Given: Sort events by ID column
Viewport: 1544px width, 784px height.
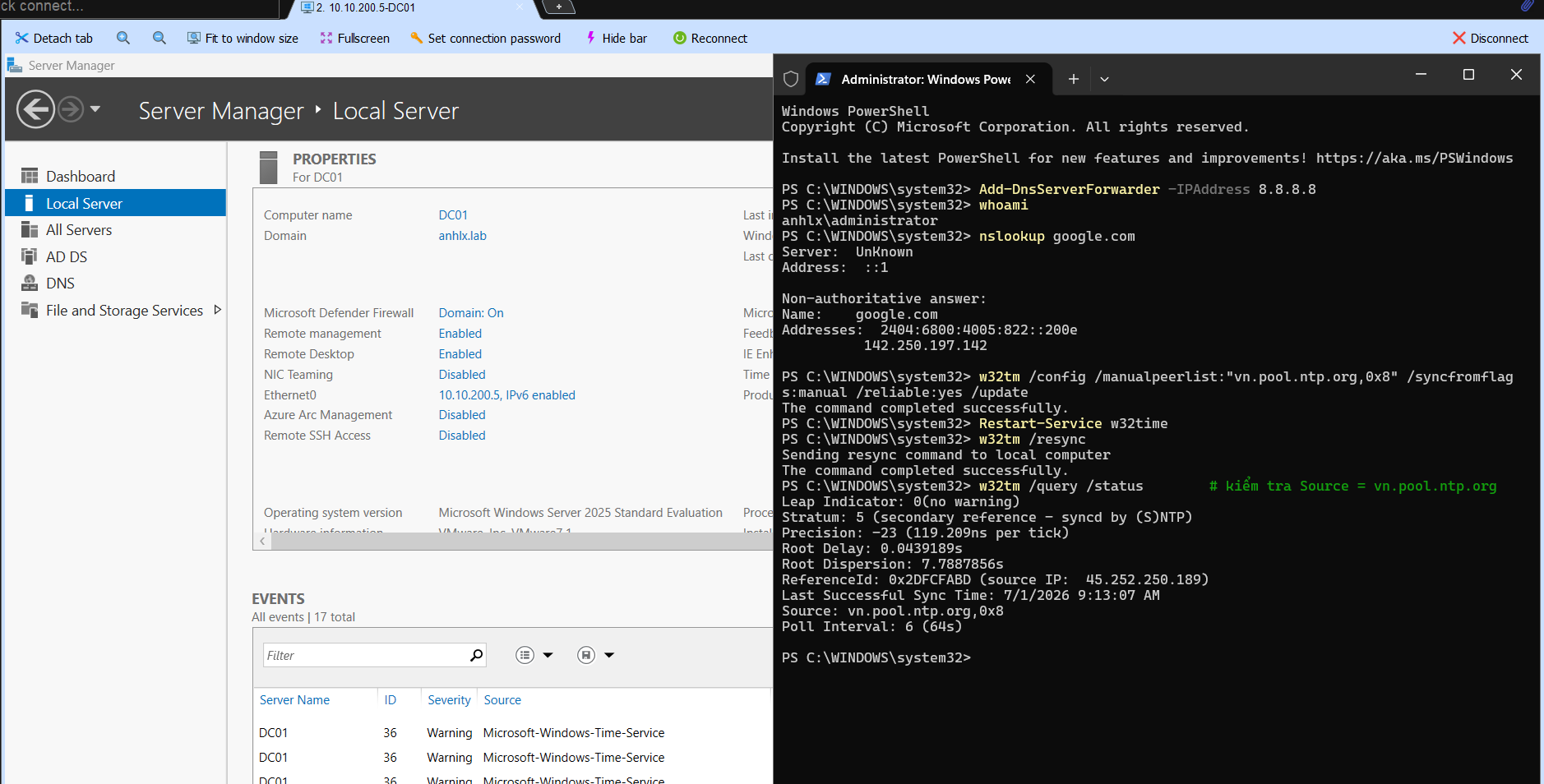Looking at the screenshot, I should tap(390, 700).
